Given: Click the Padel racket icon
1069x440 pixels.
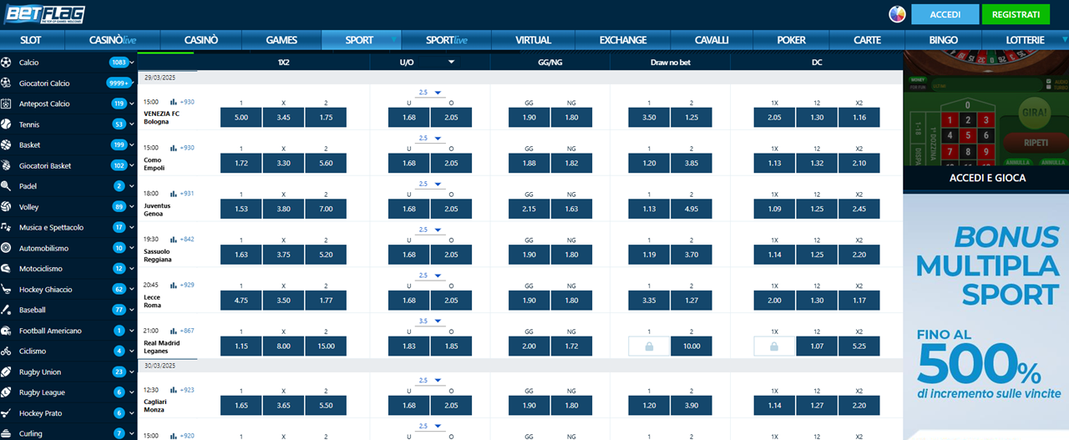Looking at the screenshot, I should click(7, 186).
